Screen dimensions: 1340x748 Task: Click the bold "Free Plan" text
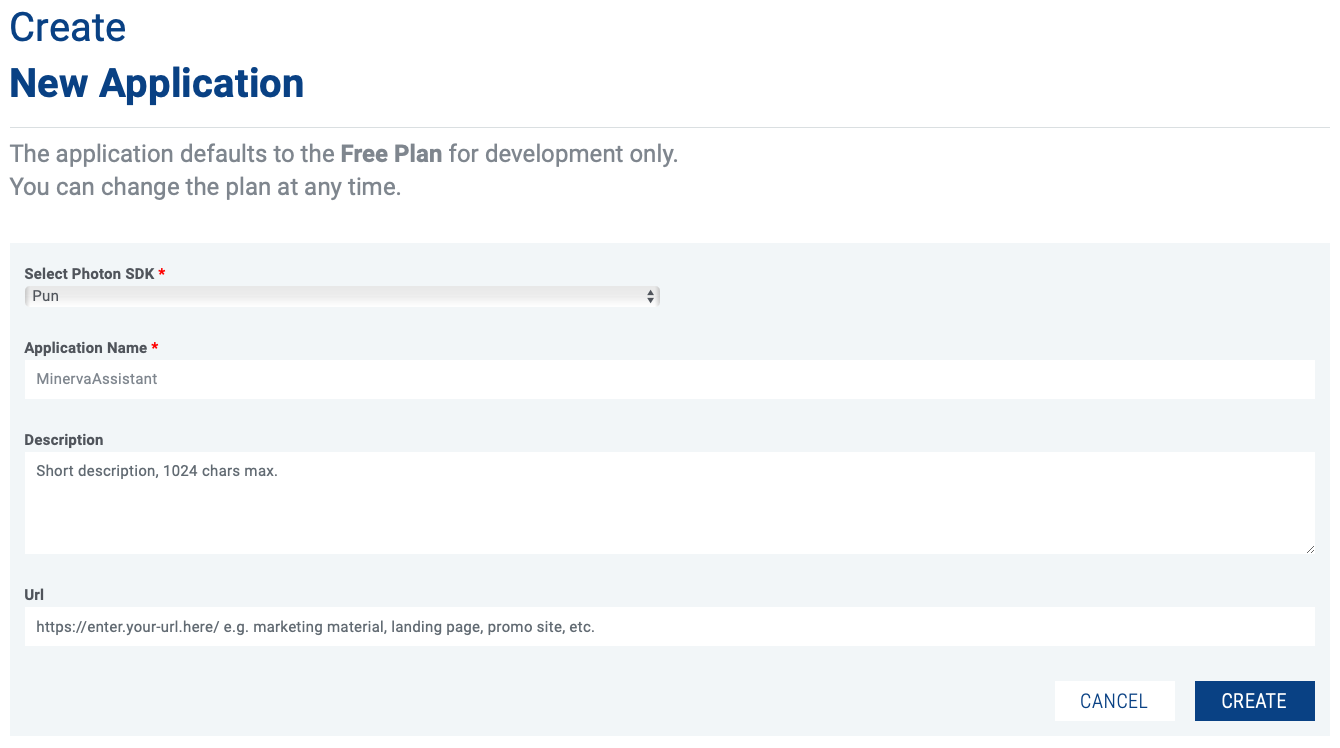pos(391,155)
